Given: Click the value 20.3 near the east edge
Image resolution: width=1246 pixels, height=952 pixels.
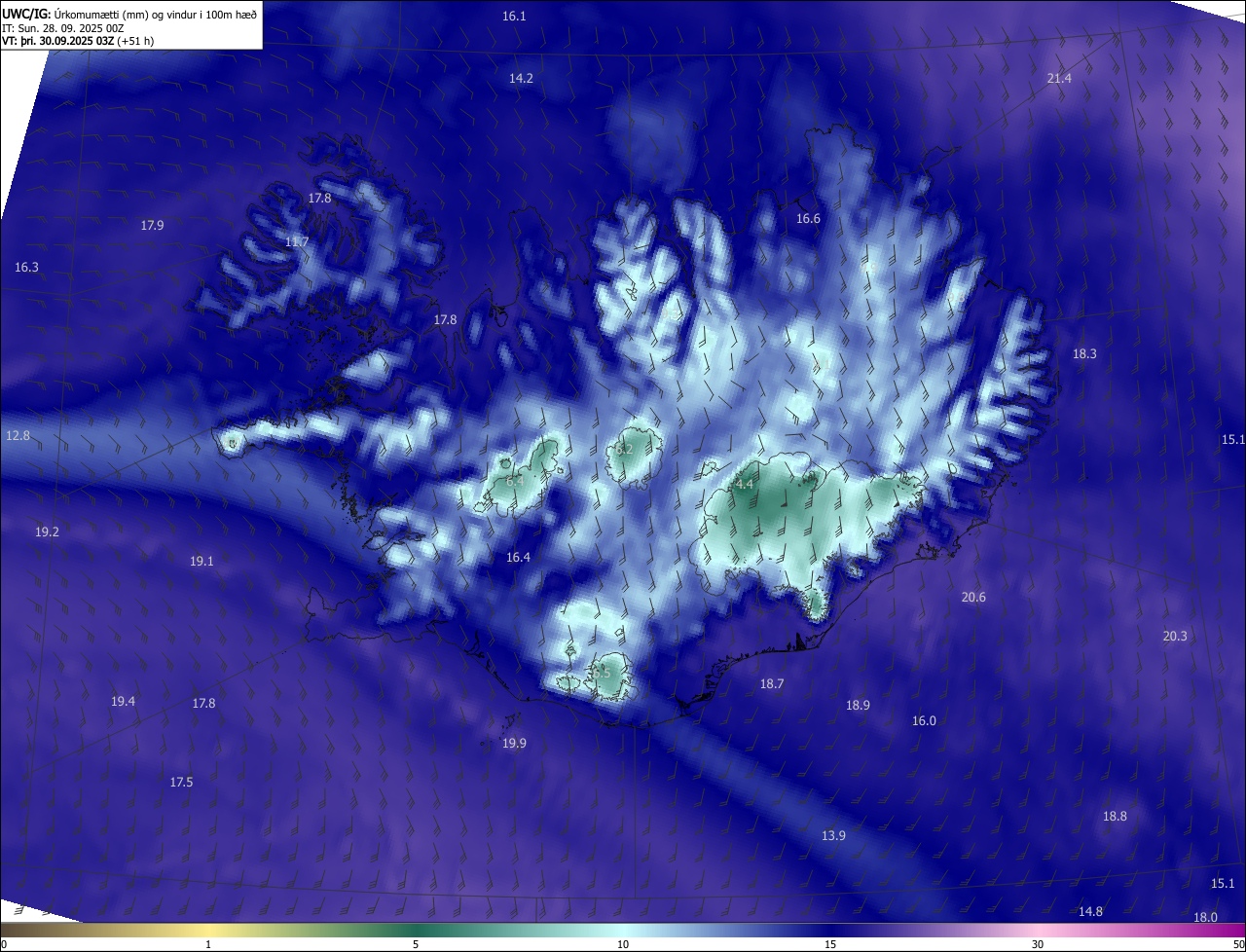Looking at the screenshot, I should coord(1175,637).
